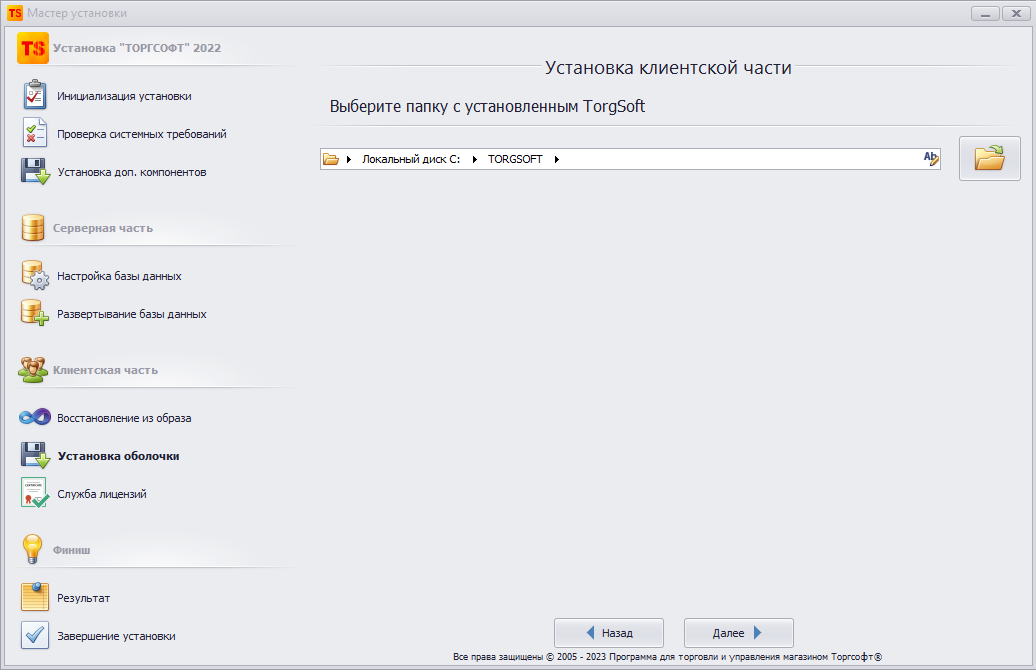Click the installation completion checkmark icon

coord(34,635)
